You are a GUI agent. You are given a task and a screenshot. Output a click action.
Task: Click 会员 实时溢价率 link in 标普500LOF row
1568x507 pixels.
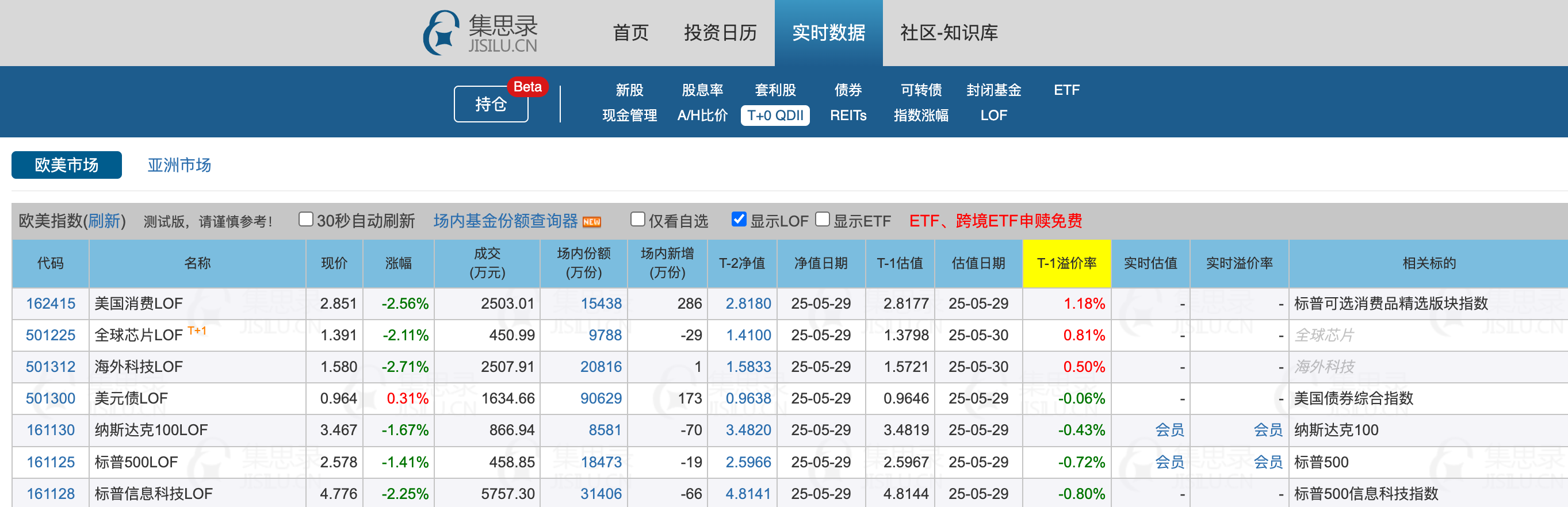point(1268,462)
